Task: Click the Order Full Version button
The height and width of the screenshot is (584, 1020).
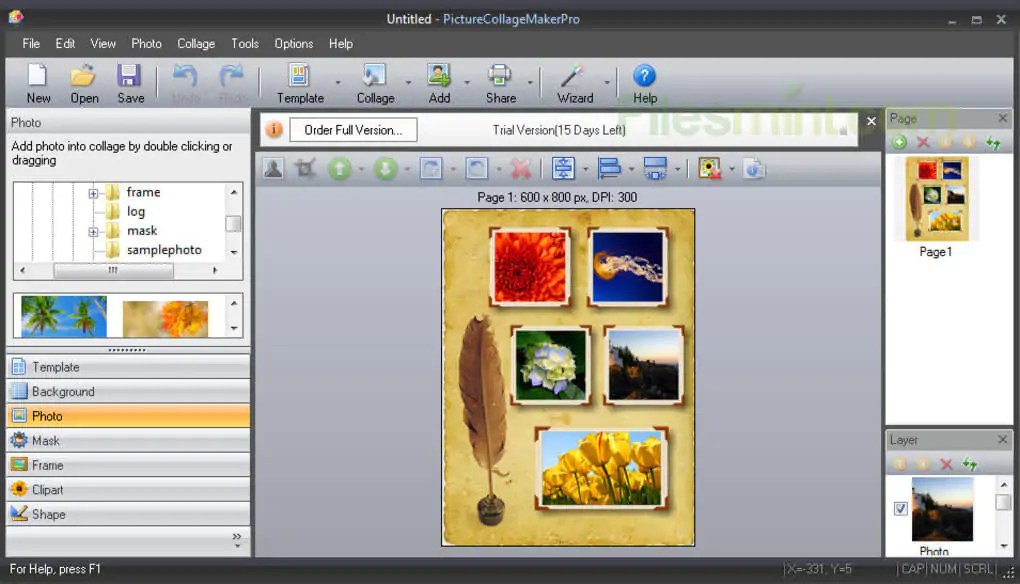Action: click(x=354, y=130)
